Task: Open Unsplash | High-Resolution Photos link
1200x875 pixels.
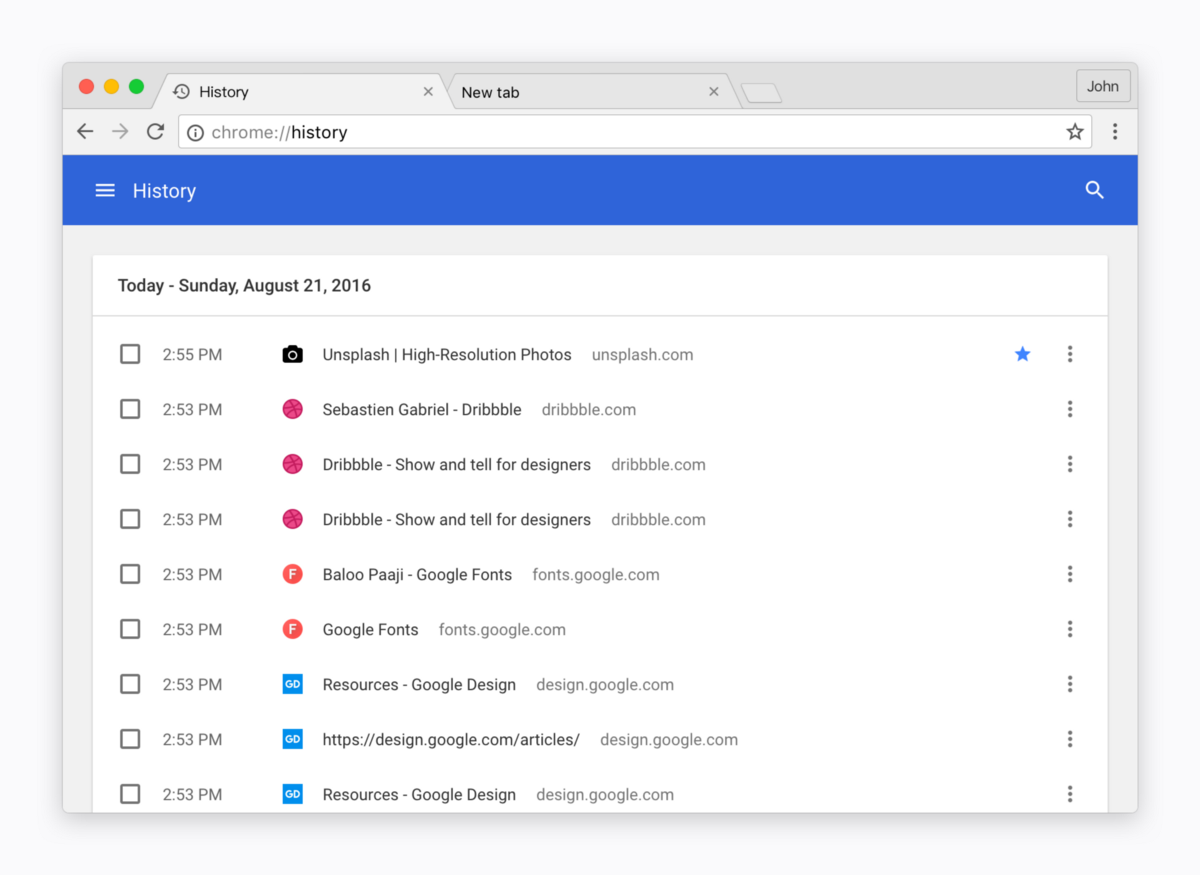Action: [447, 355]
